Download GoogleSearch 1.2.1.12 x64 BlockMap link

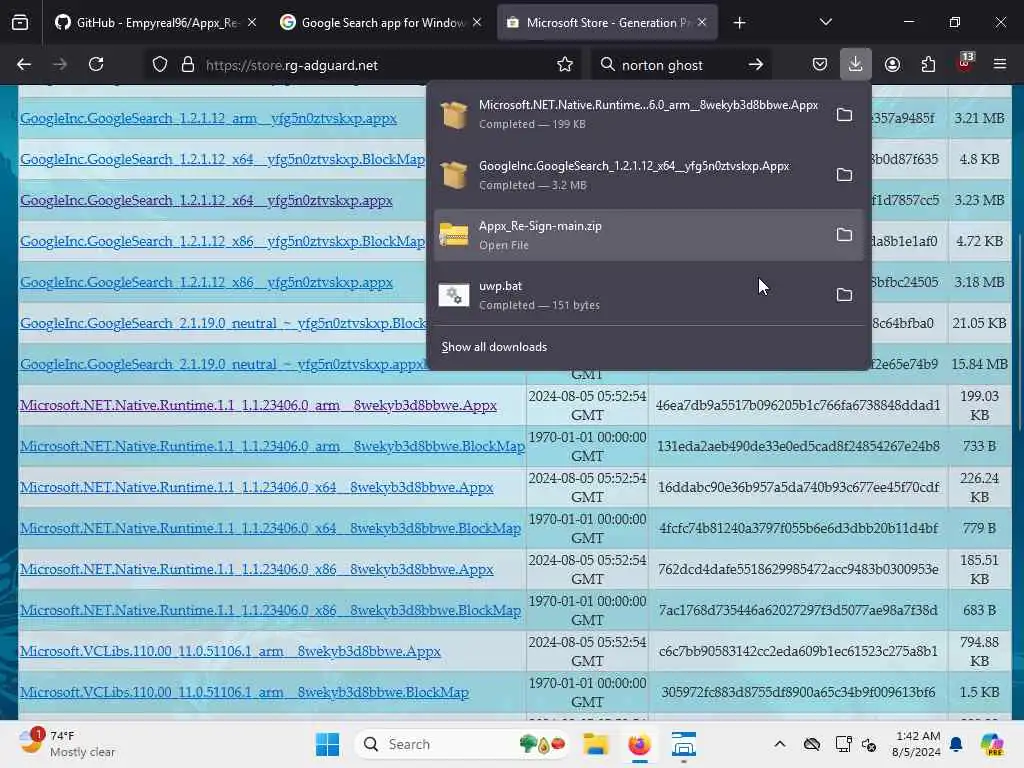click(x=223, y=160)
